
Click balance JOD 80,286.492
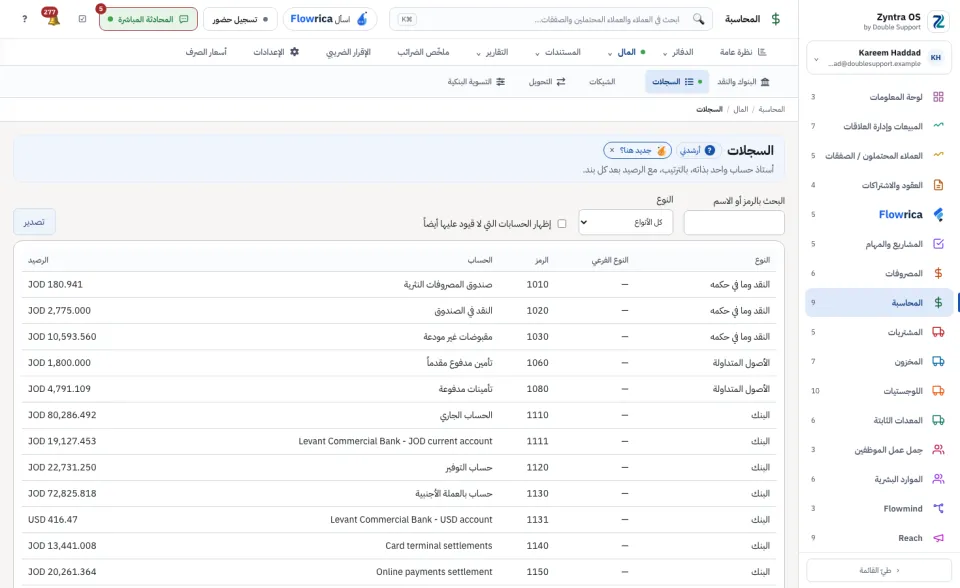(62, 415)
